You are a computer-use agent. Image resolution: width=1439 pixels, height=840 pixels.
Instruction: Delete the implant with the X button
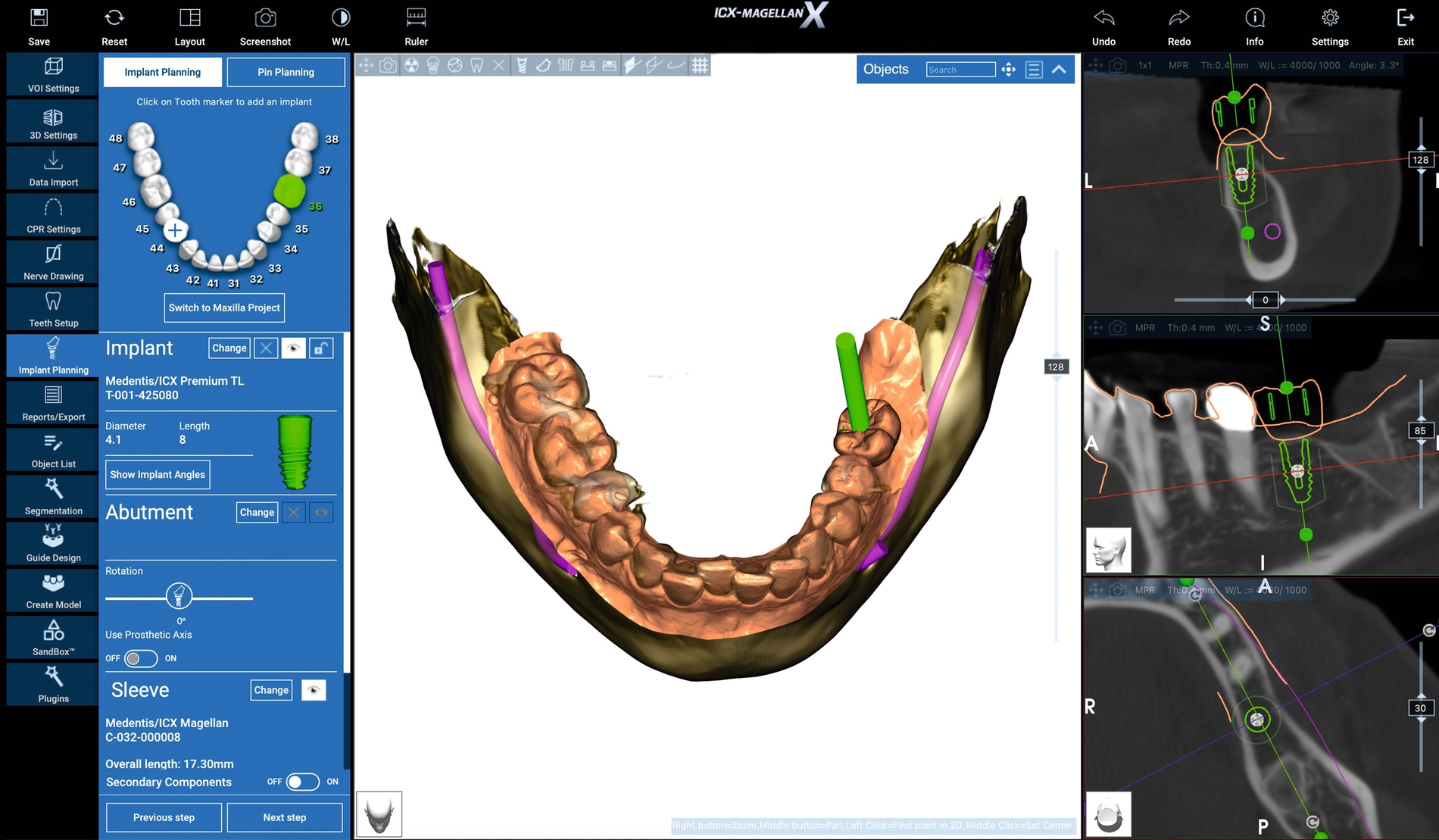click(266, 348)
